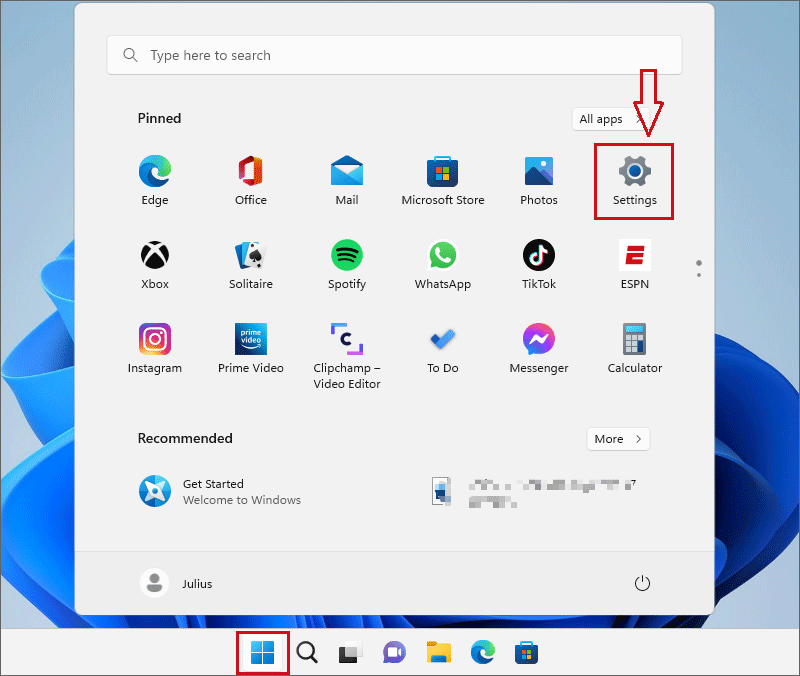Open the All apps list
The image size is (800, 676).
610,119
